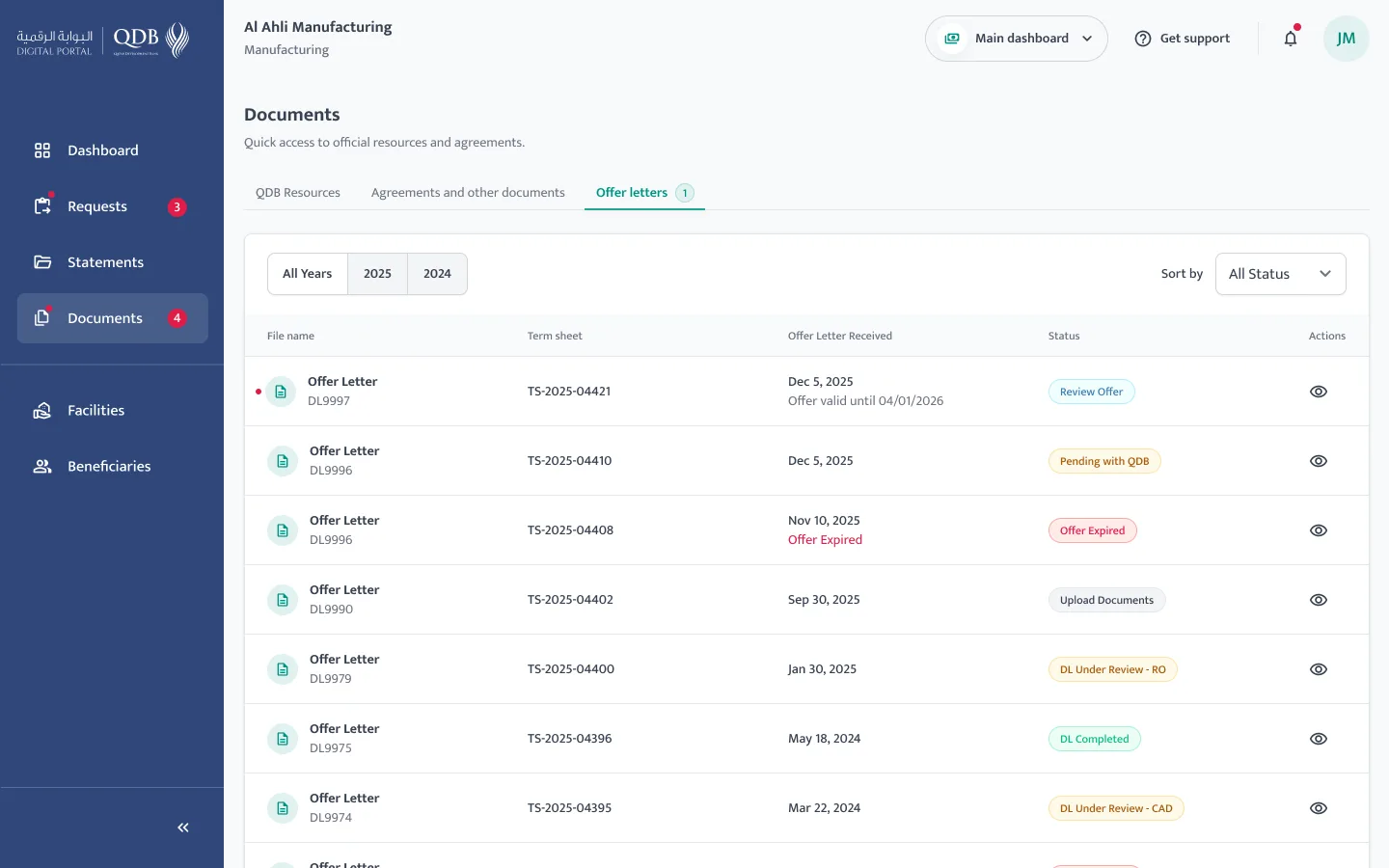
Task: Click the DL Under Review - CAD badge
Action: coord(1116,808)
